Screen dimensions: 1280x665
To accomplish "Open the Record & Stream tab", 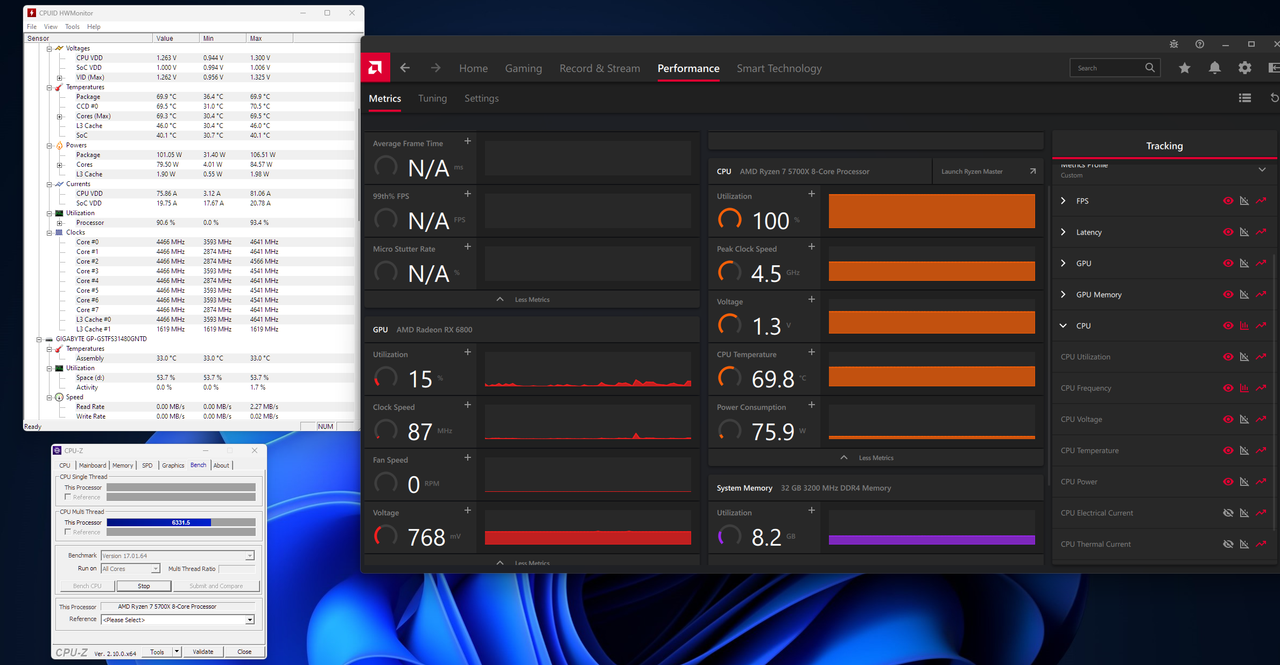I will pos(600,68).
